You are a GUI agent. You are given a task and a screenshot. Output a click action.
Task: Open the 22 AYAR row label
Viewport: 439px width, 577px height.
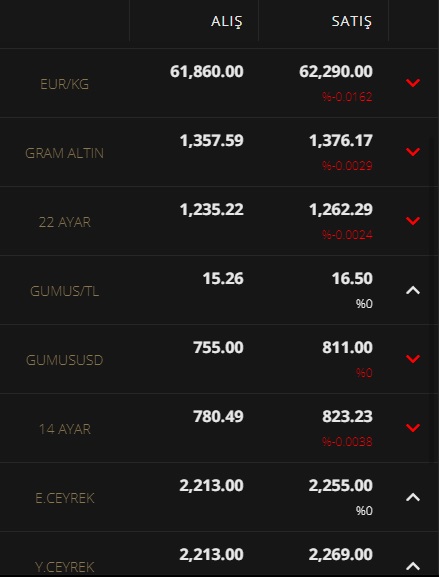click(65, 222)
